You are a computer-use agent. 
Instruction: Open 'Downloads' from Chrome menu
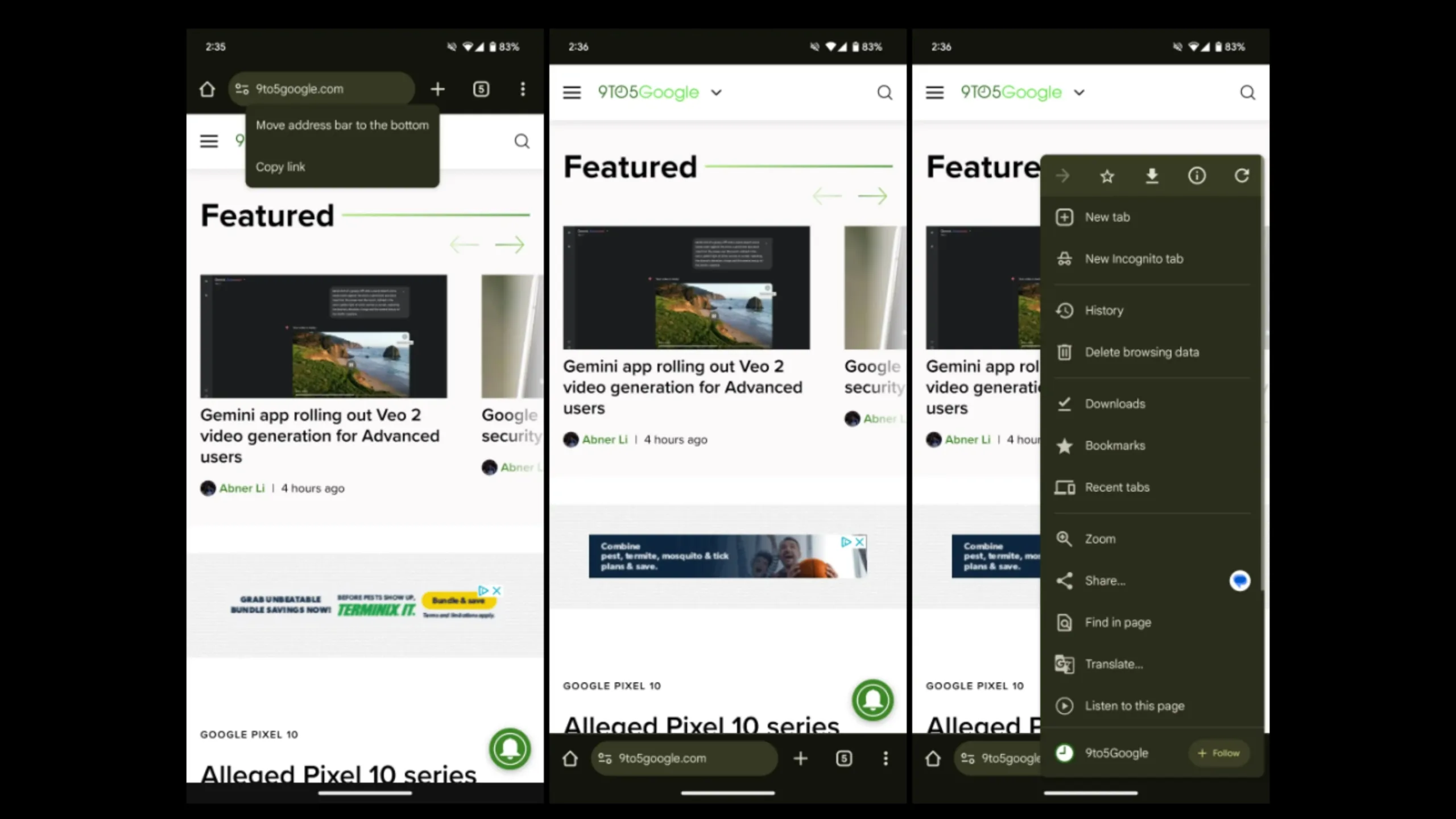click(1151, 404)
